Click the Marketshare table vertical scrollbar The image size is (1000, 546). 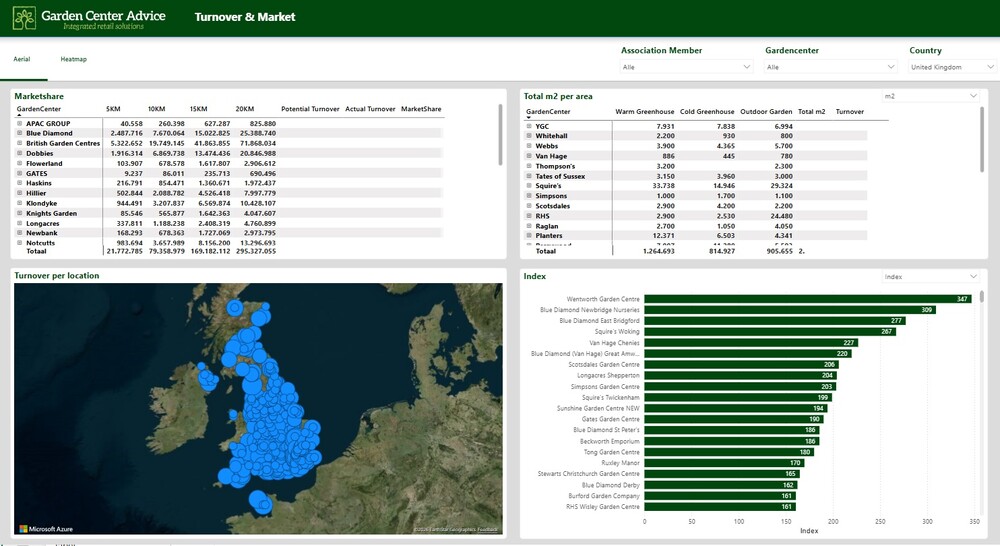[500, 134]
